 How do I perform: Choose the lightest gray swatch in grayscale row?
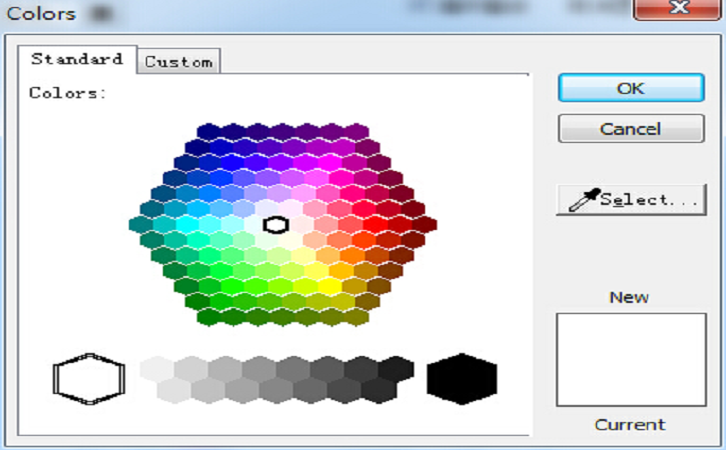click(156, 369)
